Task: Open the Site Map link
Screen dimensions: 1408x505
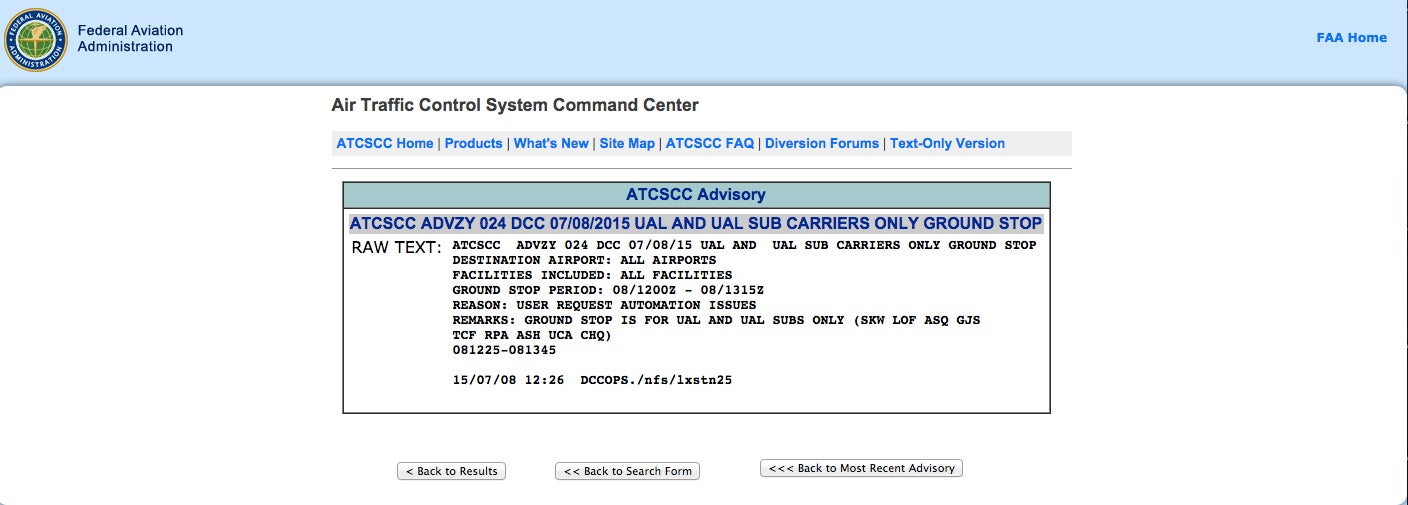Action: click(x=627, y=143)
